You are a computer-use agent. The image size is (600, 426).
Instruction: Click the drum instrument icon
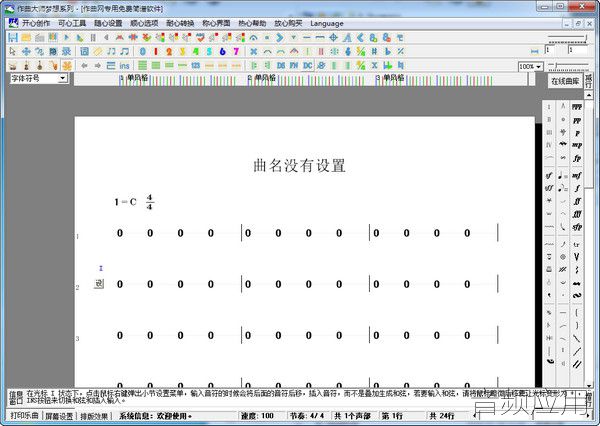[x=13, y=65]
